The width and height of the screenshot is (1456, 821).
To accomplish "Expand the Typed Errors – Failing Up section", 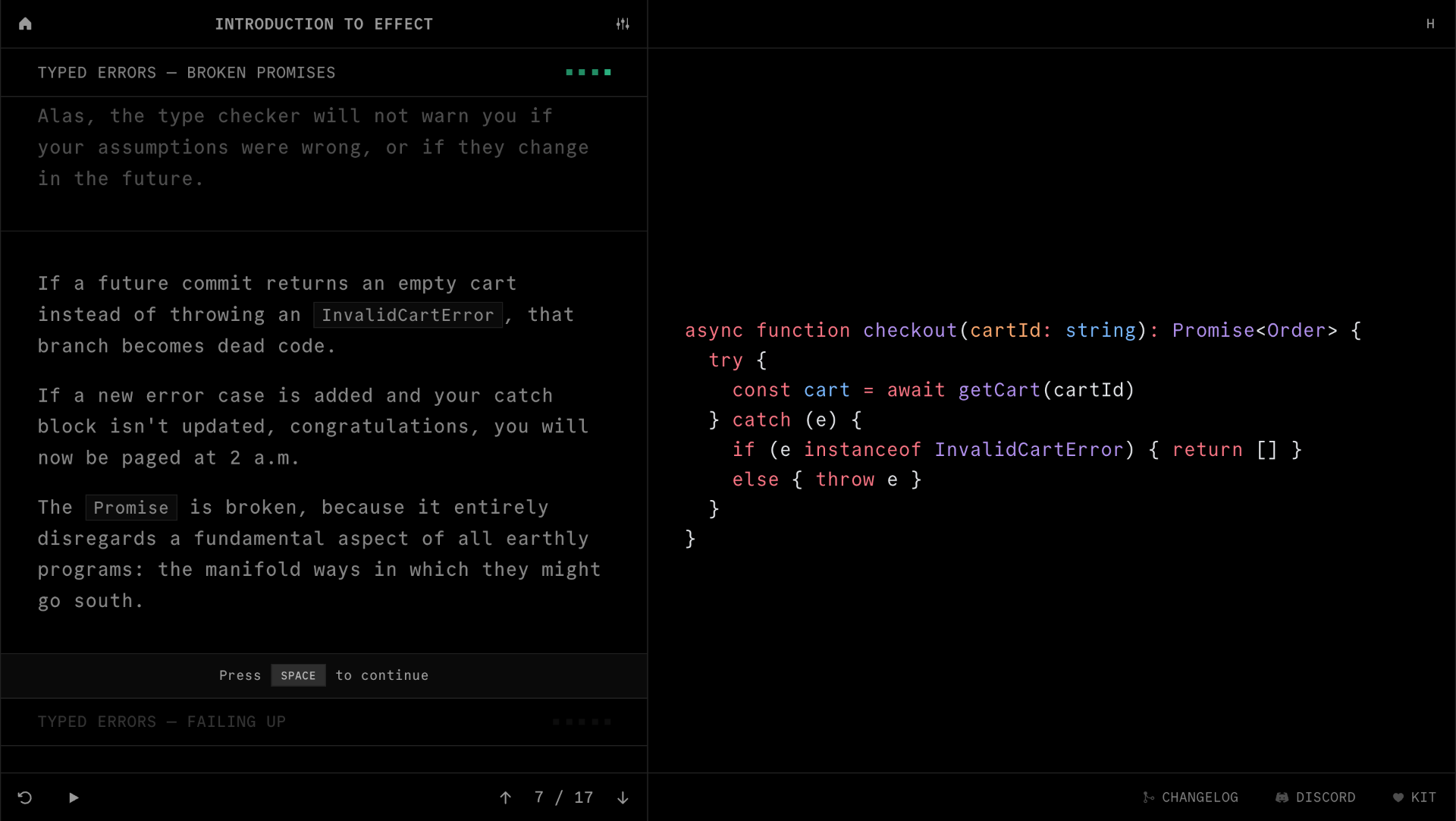I will click(x=162, y=722).
